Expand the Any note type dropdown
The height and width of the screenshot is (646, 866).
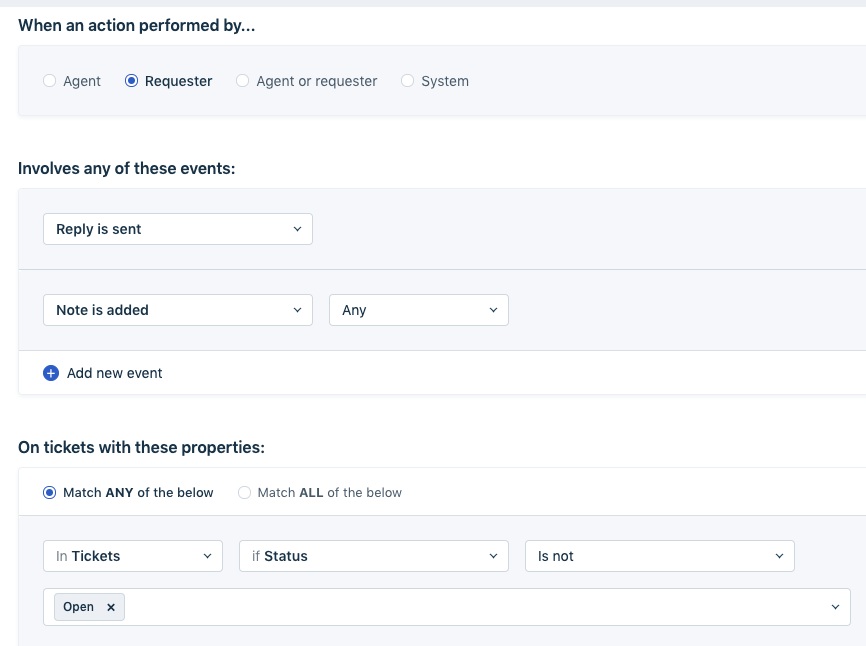[418, 310]
